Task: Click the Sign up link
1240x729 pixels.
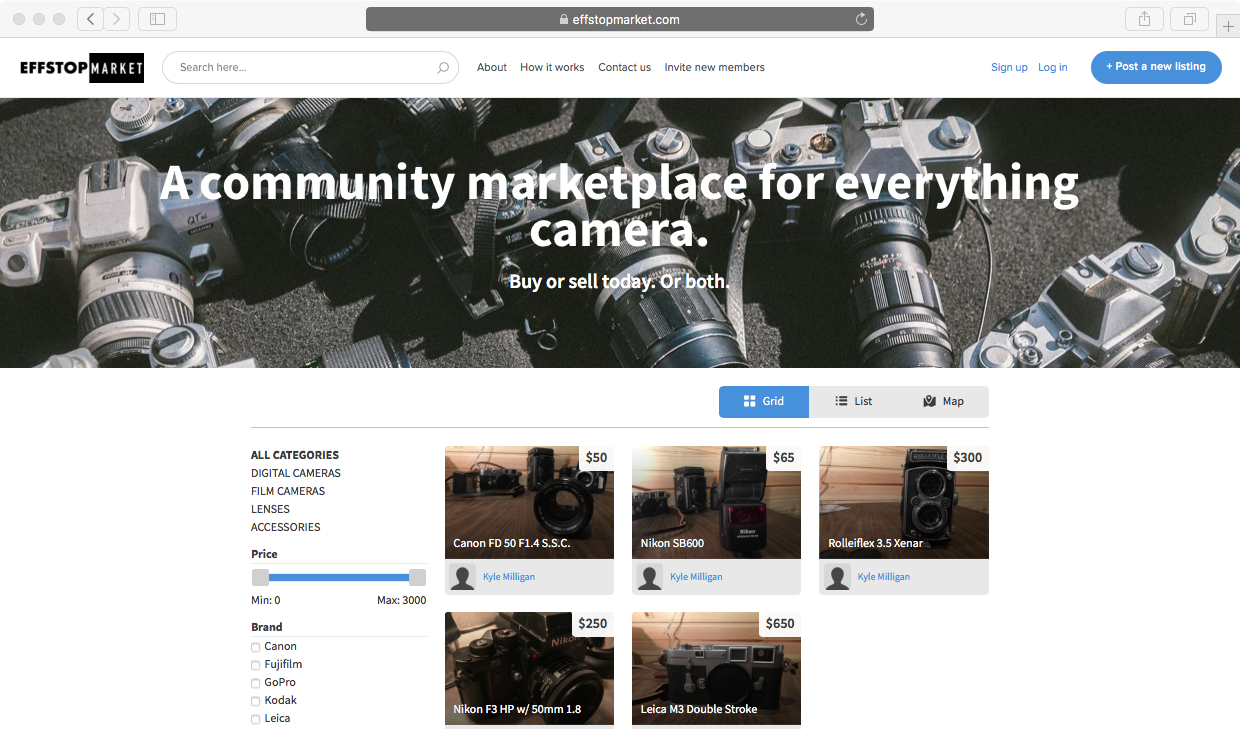Action: 1009,67
